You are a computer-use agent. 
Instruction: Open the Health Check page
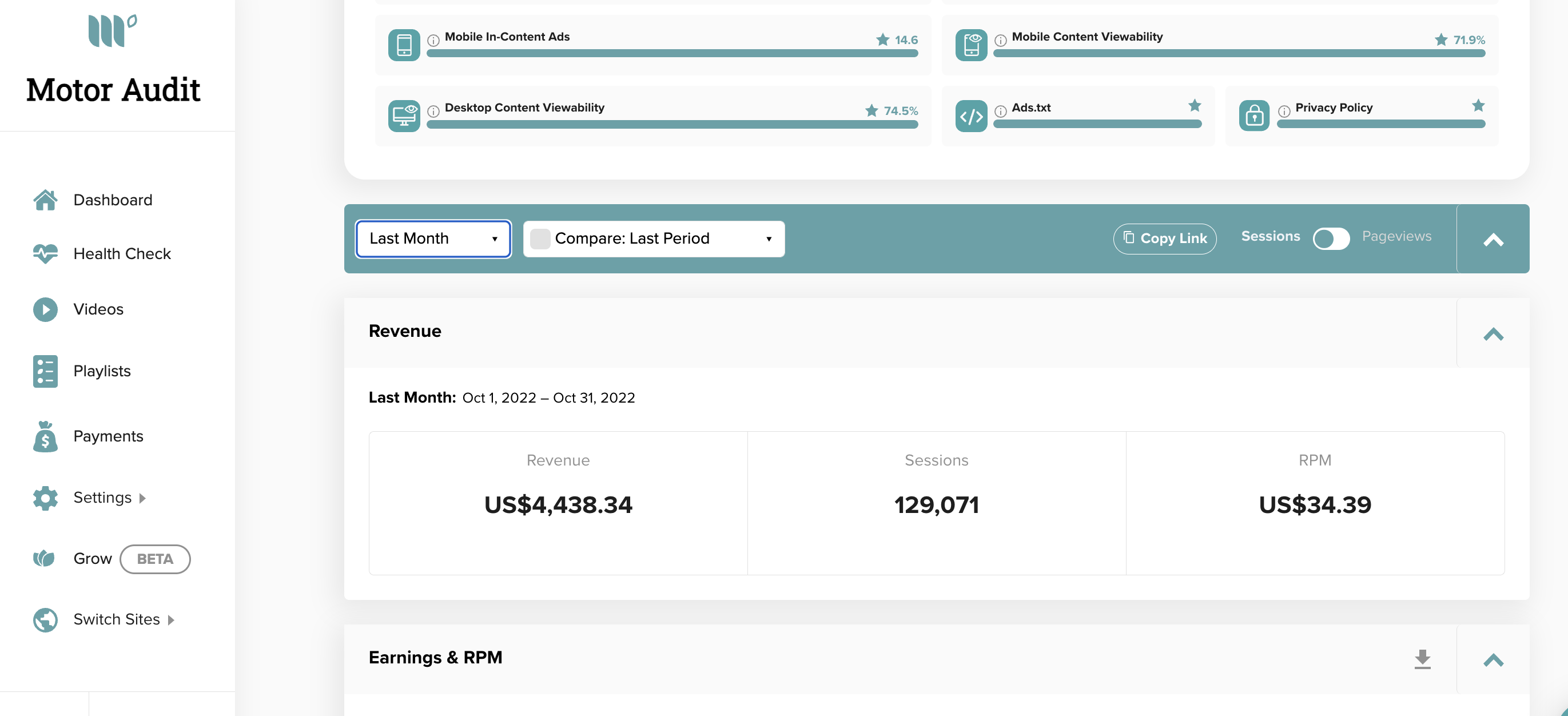(122, 253)
